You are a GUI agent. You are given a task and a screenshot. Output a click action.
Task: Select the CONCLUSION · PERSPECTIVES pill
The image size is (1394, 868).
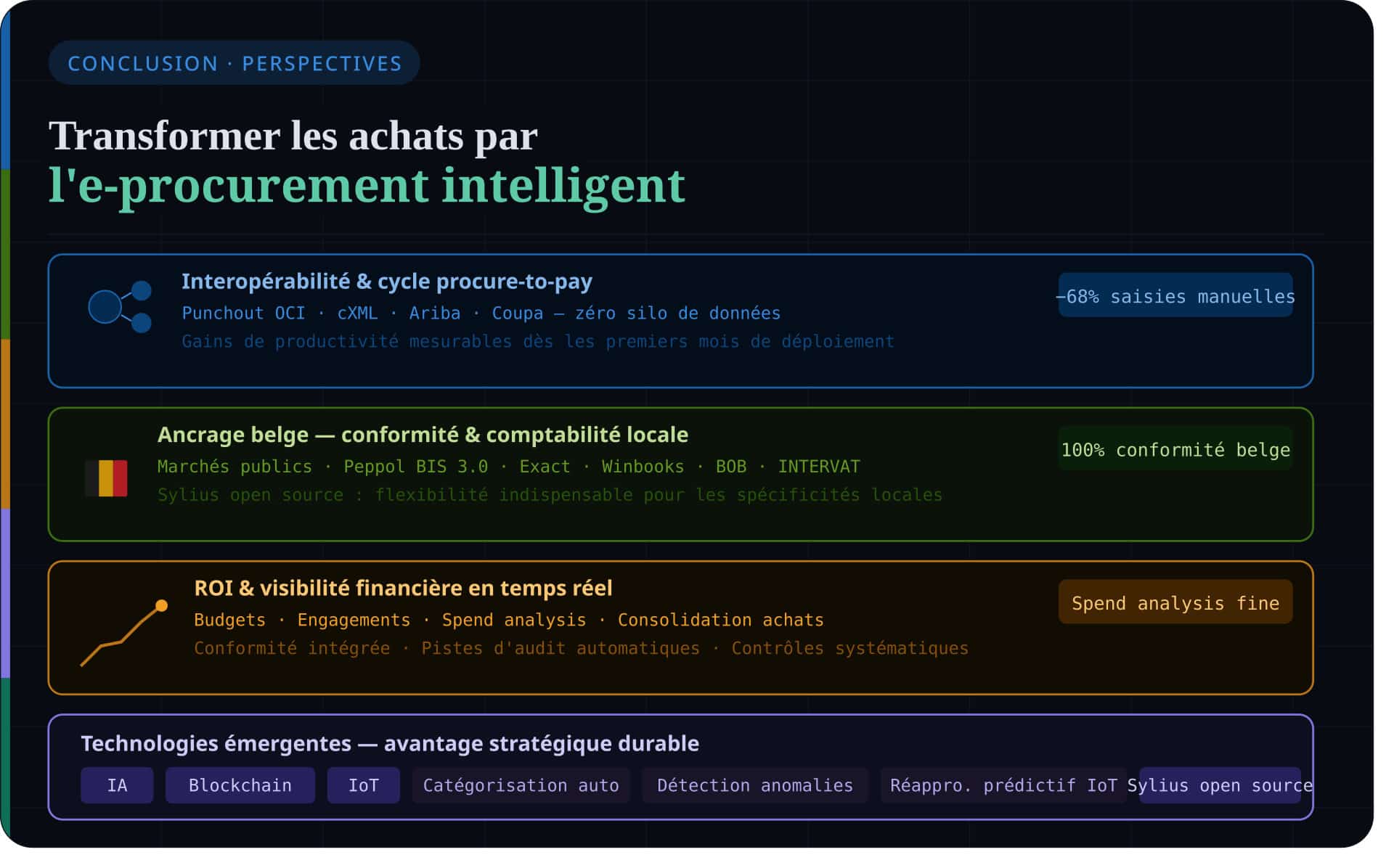point(235,63)
